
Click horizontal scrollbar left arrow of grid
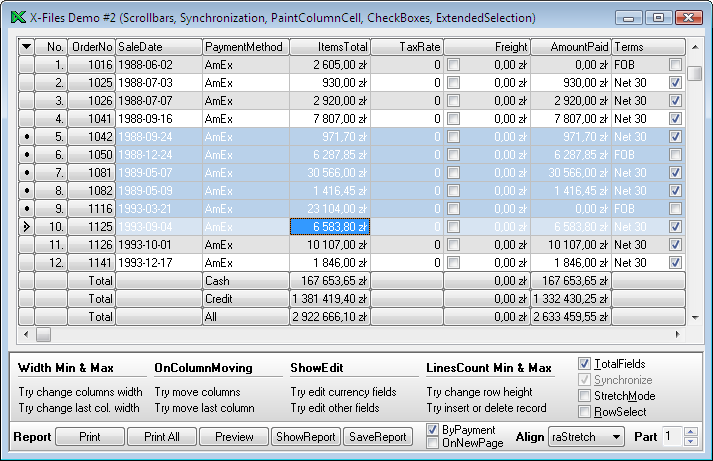pos(26,334)
